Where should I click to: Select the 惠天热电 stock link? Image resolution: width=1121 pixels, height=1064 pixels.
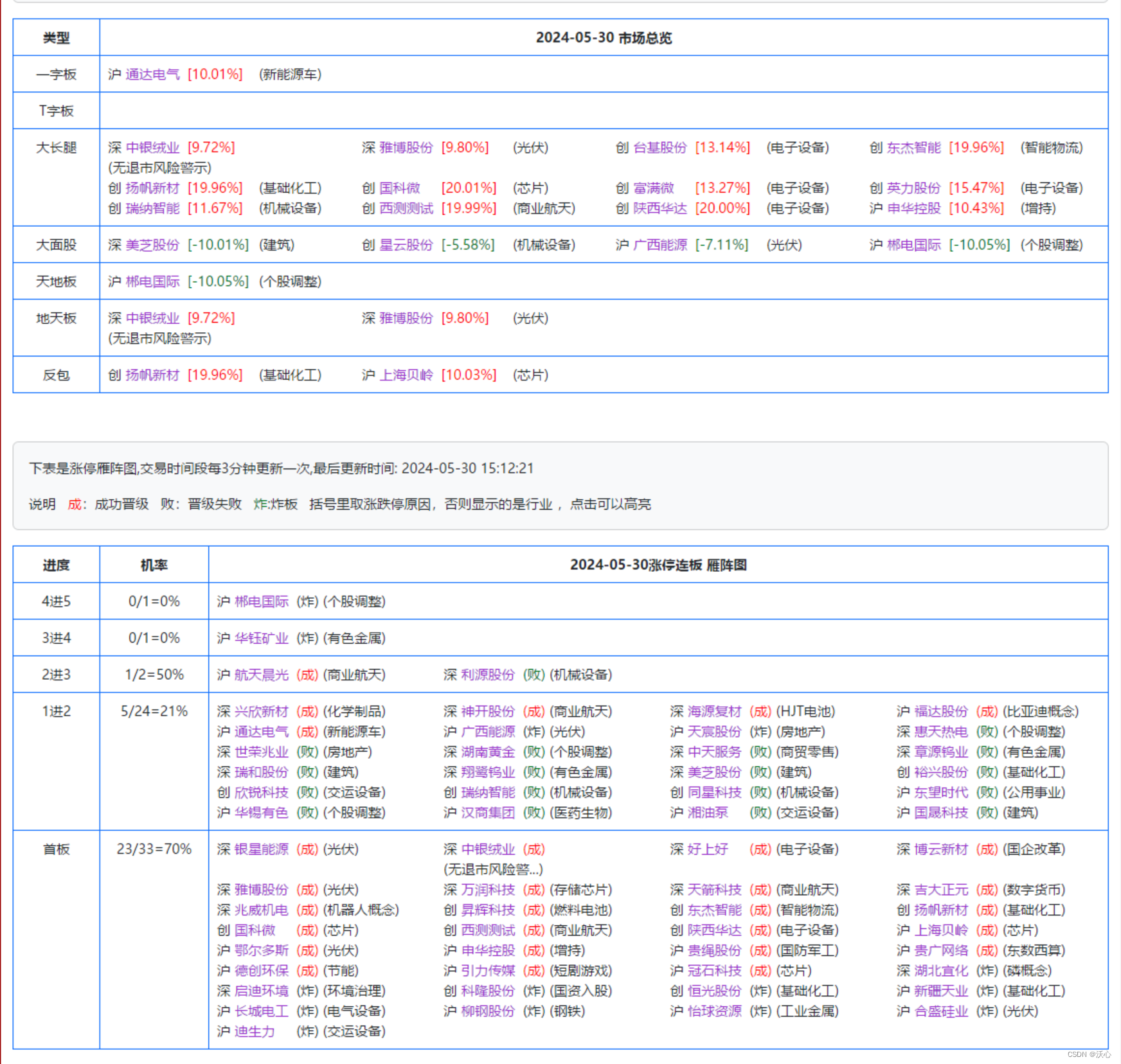(x=941, y=732)
